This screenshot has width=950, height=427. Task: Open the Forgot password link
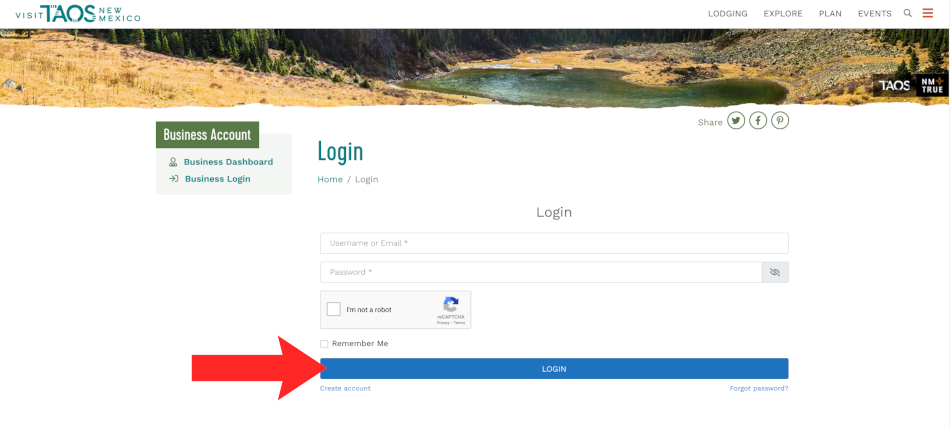click(759, 388)
